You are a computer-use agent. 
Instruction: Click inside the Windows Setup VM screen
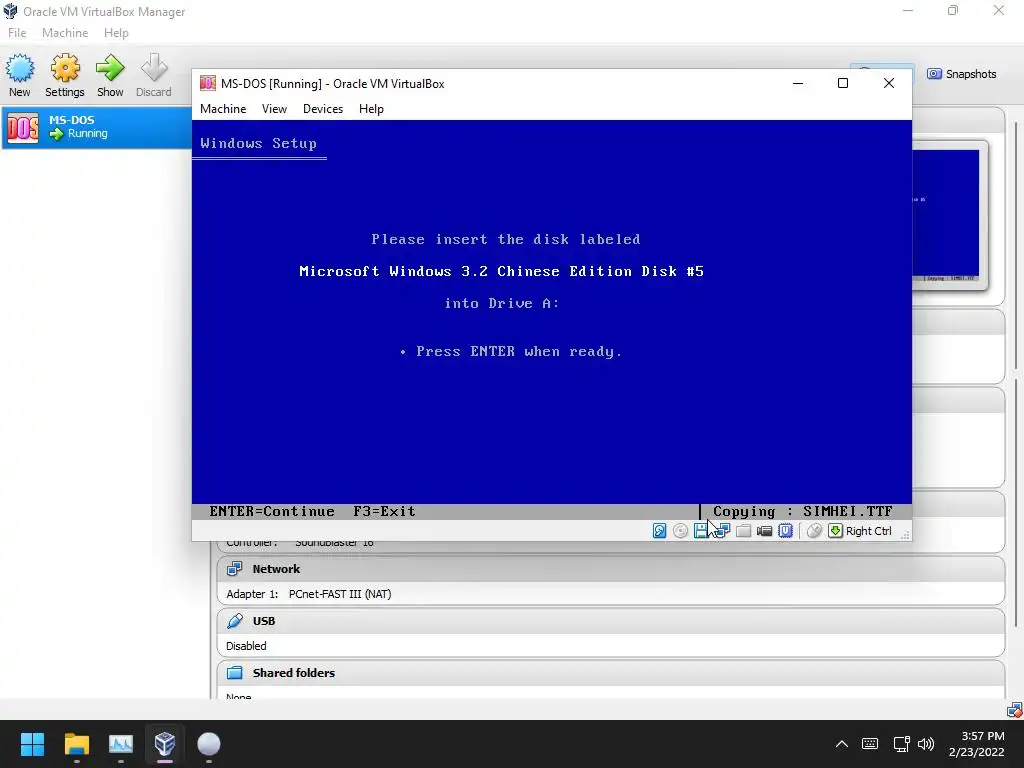551,320
